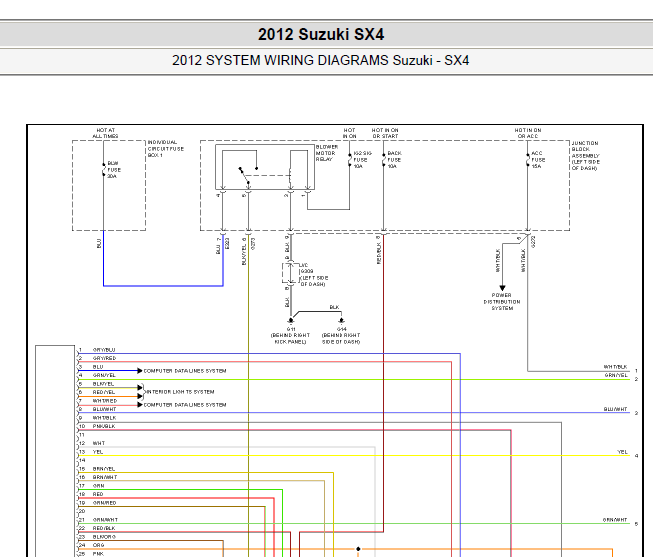This screenshot has width=653, height=557.
Task: Click the 'G273' connector label near BLK/YEL
Action: [x=253, y=243]
